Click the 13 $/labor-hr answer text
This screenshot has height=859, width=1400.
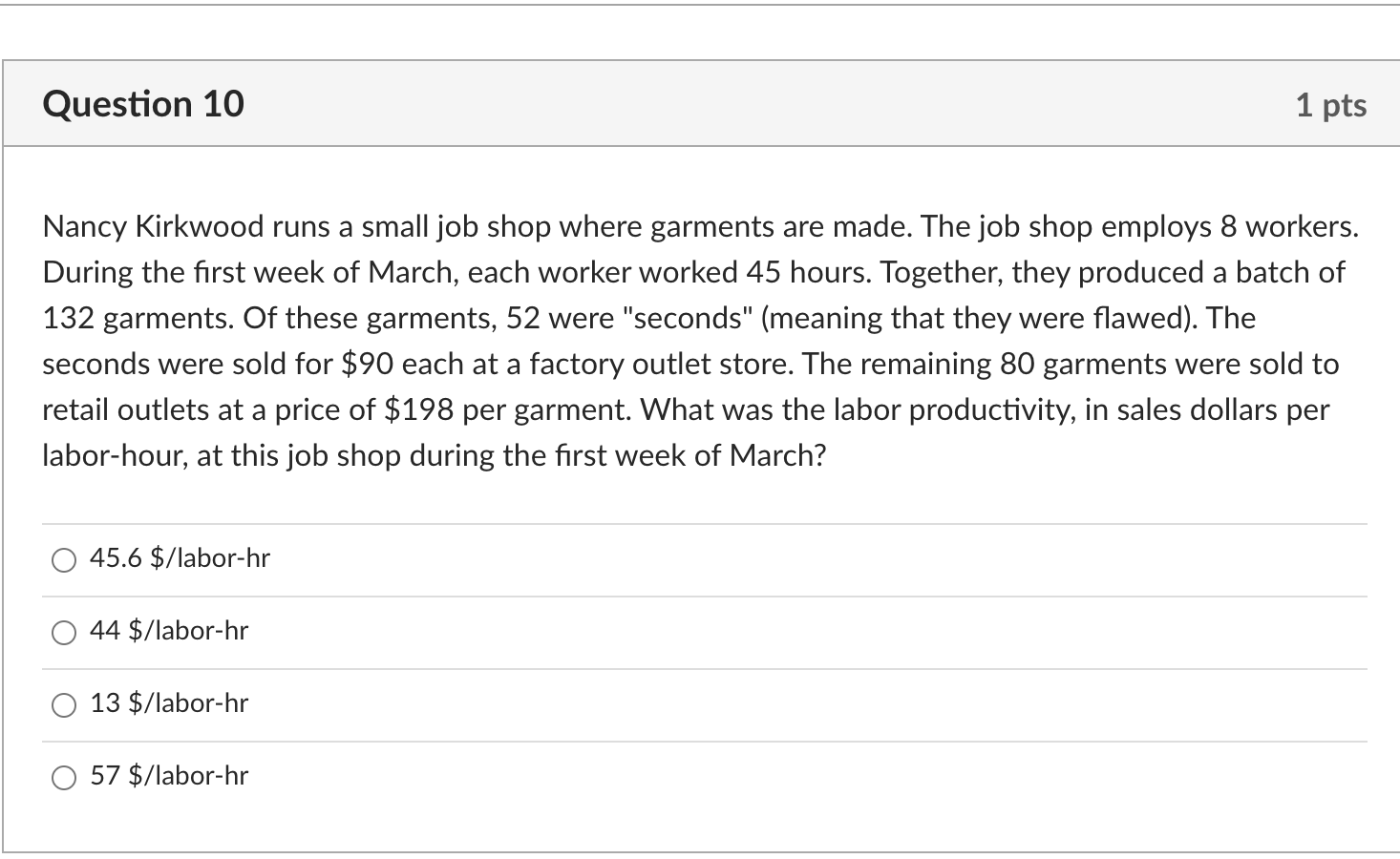pyautogui.click(x=169, y=703)
